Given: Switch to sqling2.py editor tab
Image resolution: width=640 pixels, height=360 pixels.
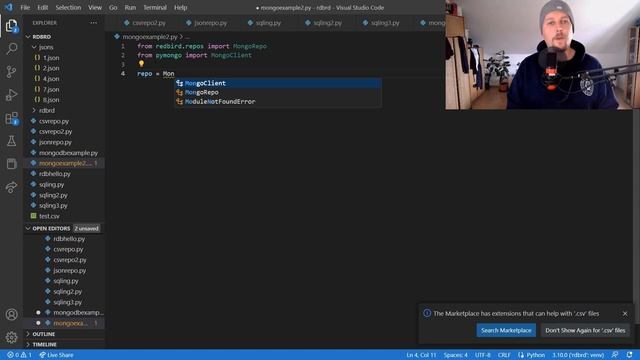Looking at the screenshot, I should tap(324, 23).
